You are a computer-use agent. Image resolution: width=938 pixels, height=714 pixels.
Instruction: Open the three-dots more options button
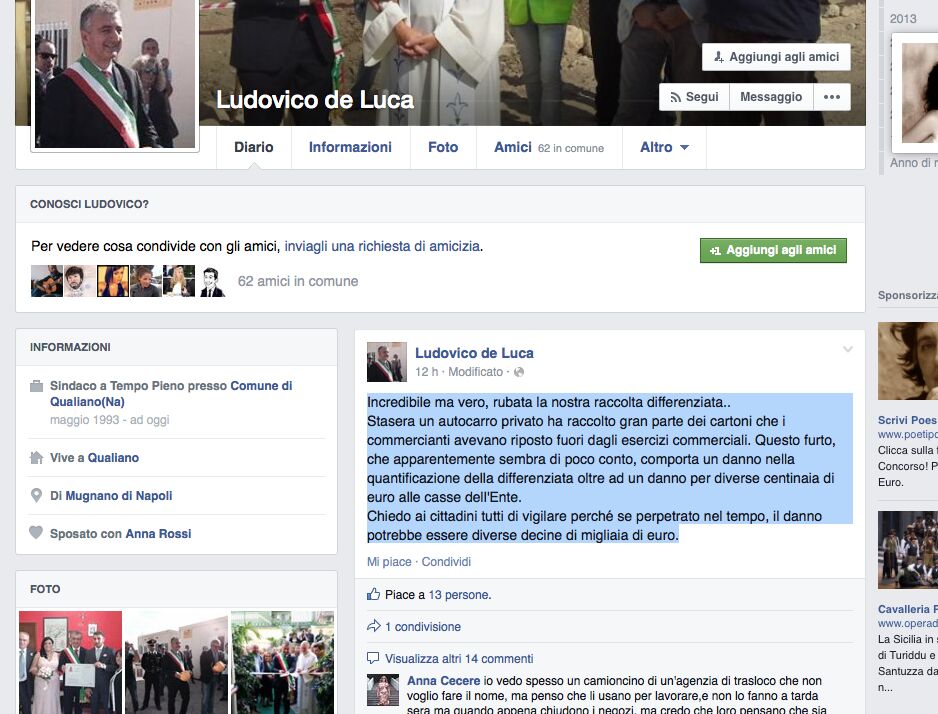tap(832, 97)
